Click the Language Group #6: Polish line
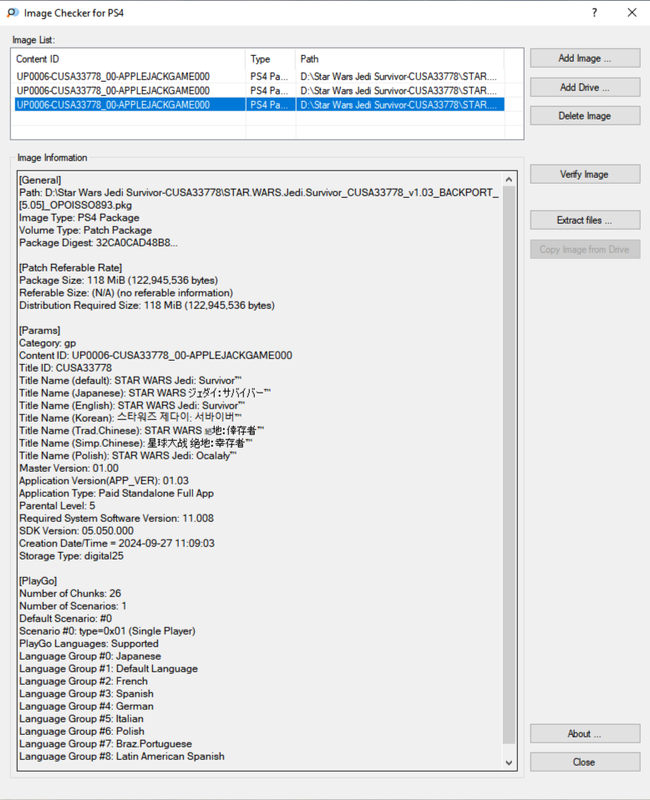This screenshot has width=650, height=800. pyautogui.click(x=82, y=731)
